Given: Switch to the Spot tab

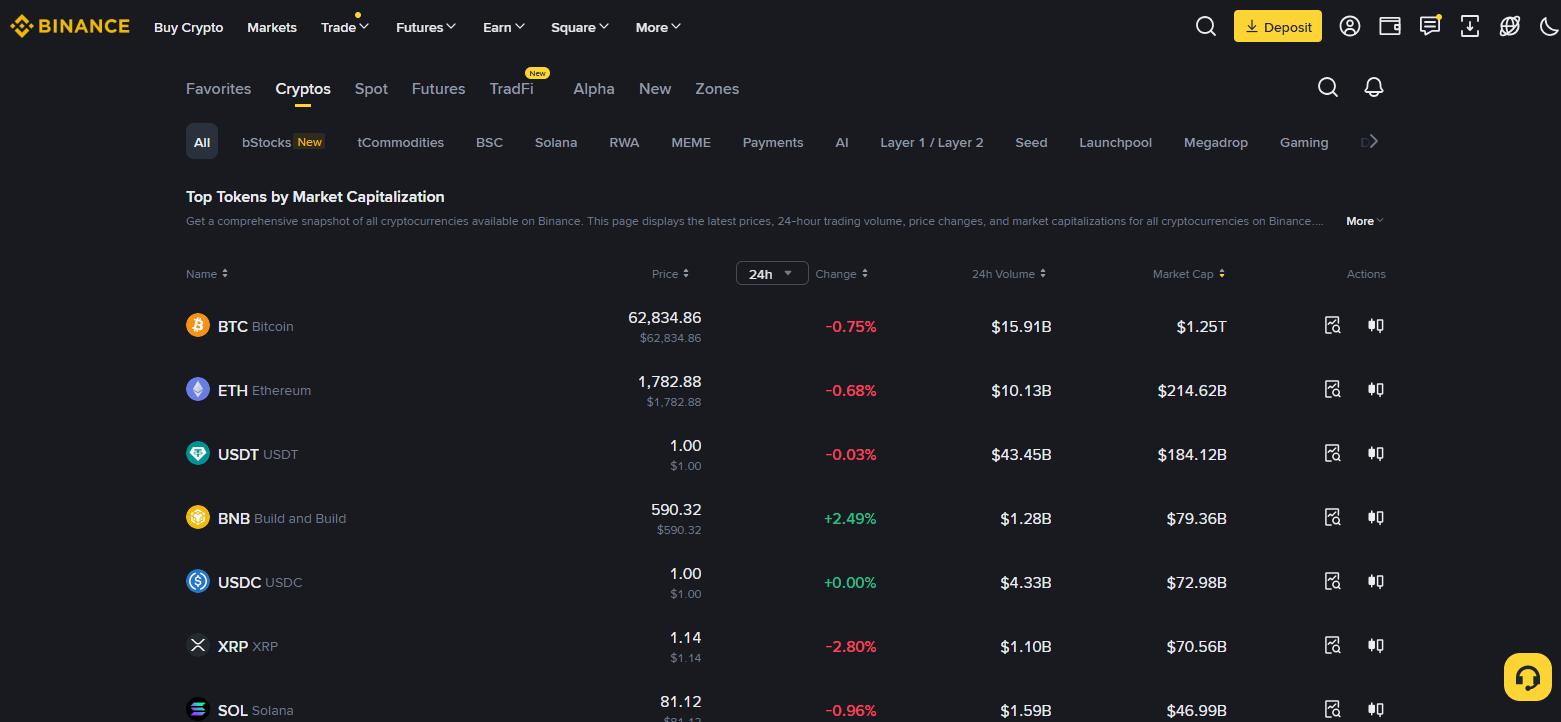Looking at the screenshot, I should (x=371, y=88).
